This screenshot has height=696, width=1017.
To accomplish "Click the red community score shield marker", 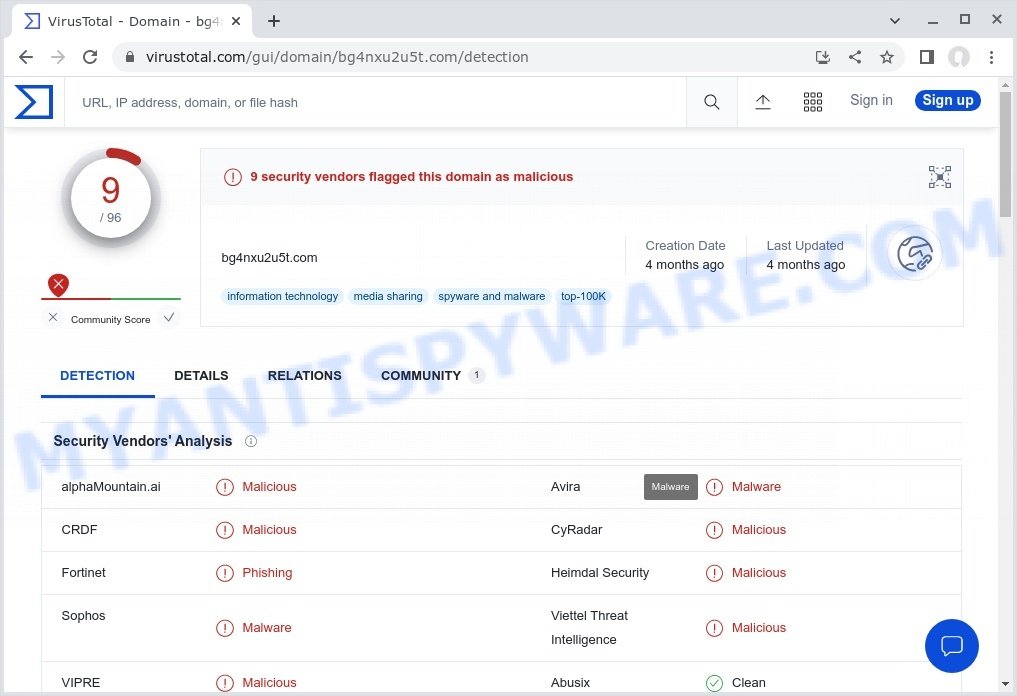I will tap(58, 285).
